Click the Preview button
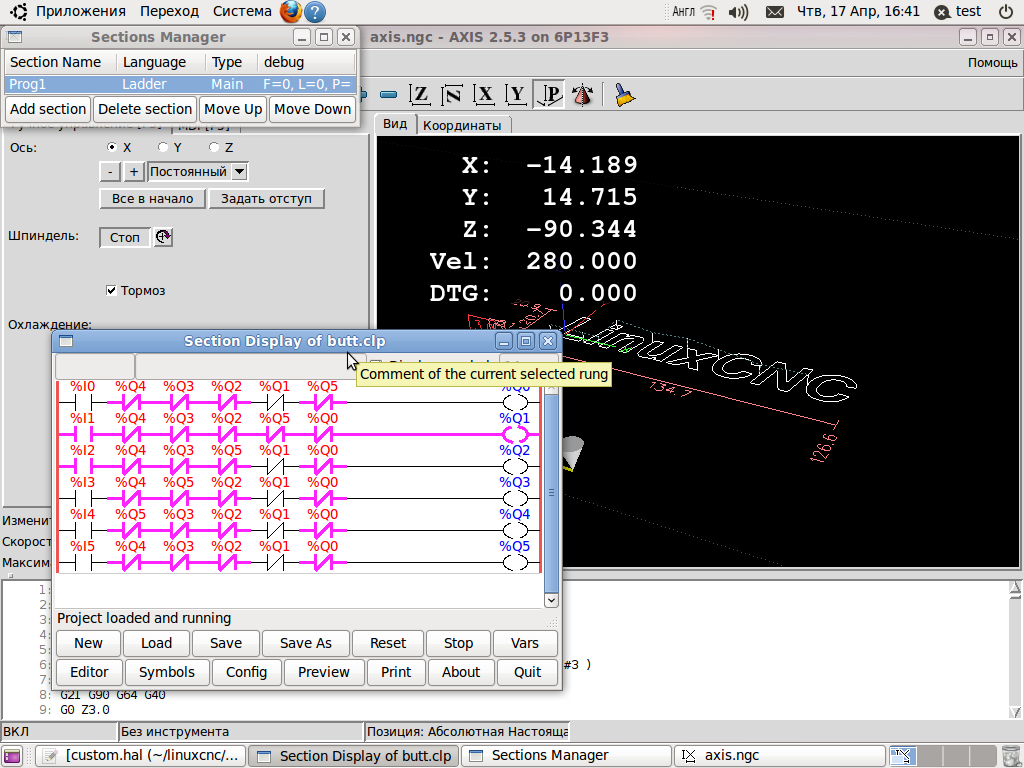This screenshot has width=1024, height=768. click(x=324, y=672)
